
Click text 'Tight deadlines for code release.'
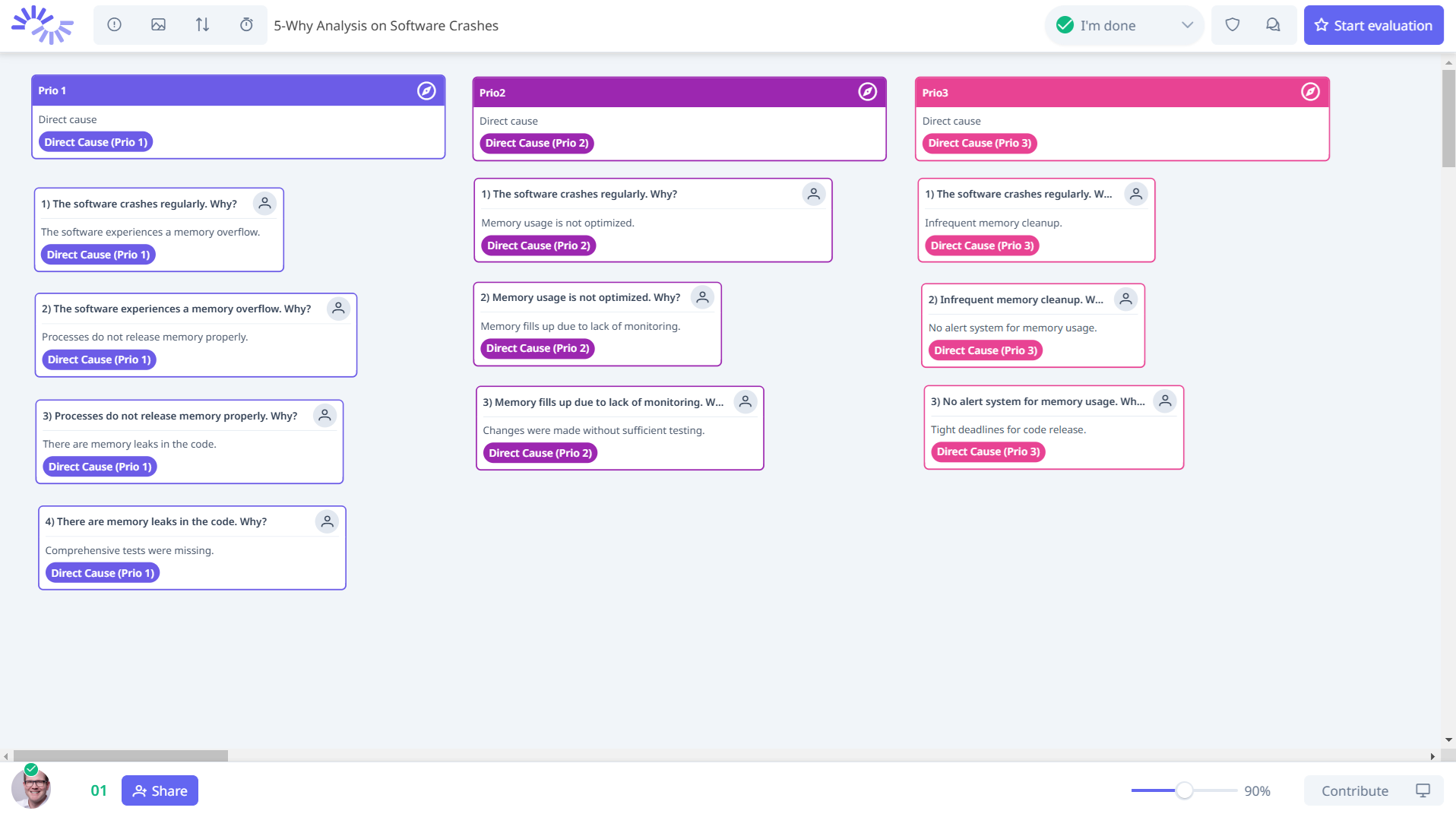1008,429
